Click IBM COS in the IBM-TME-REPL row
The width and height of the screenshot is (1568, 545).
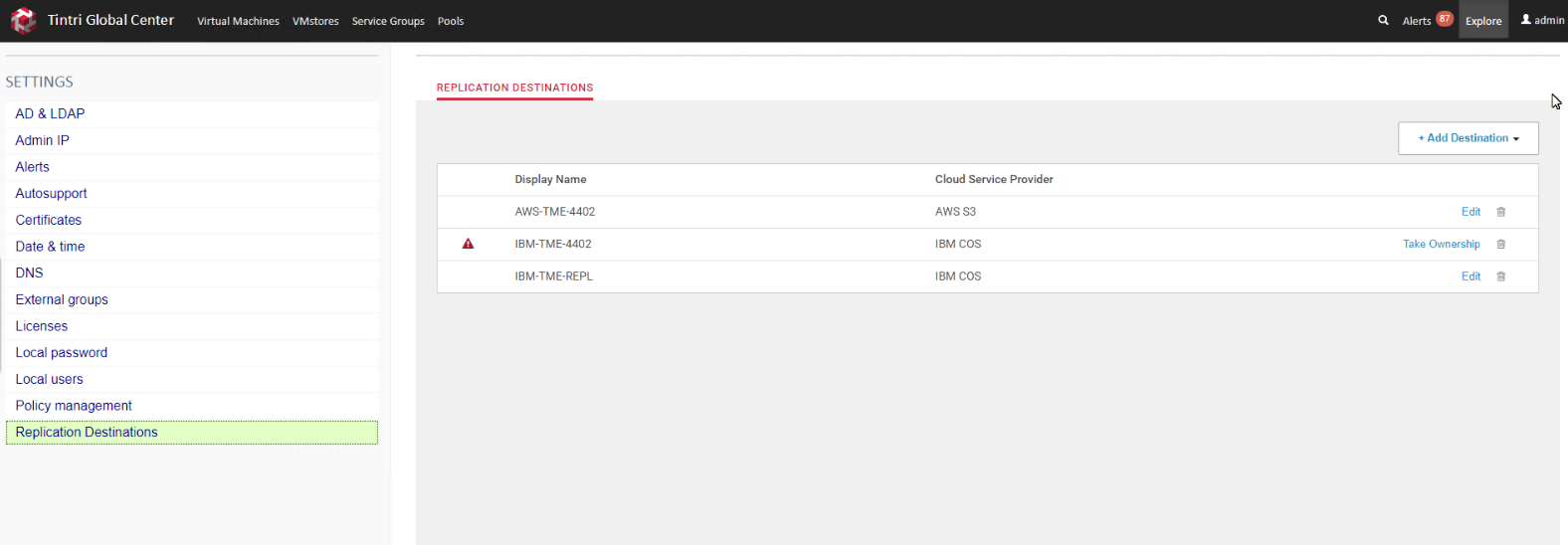pos(958,276)
